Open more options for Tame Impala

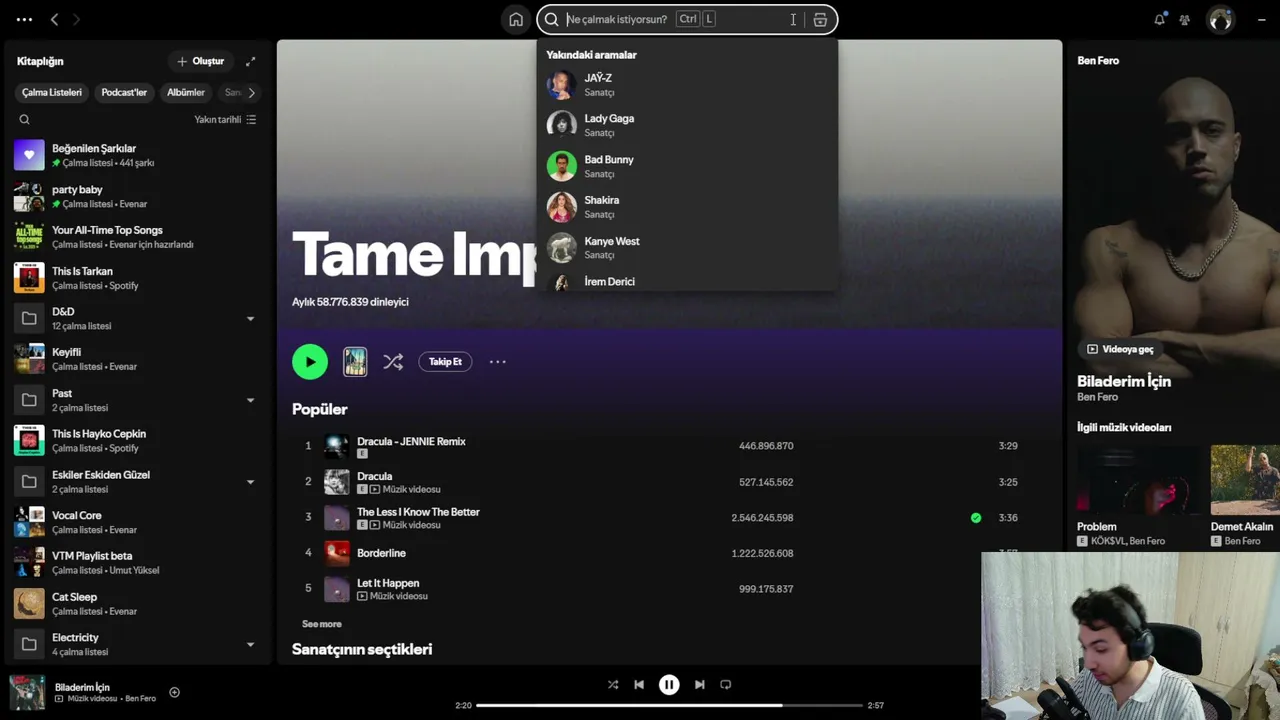pos(498,362)
